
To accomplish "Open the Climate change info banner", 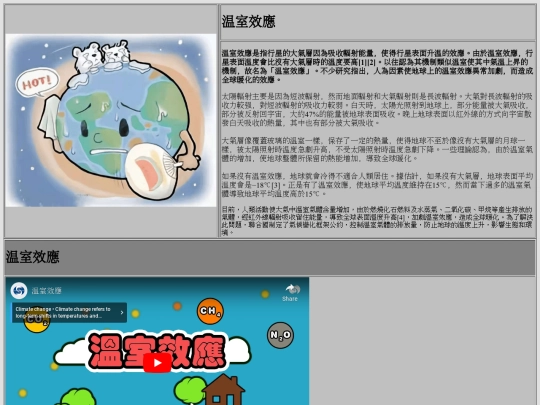I will (x=69, y=313).
